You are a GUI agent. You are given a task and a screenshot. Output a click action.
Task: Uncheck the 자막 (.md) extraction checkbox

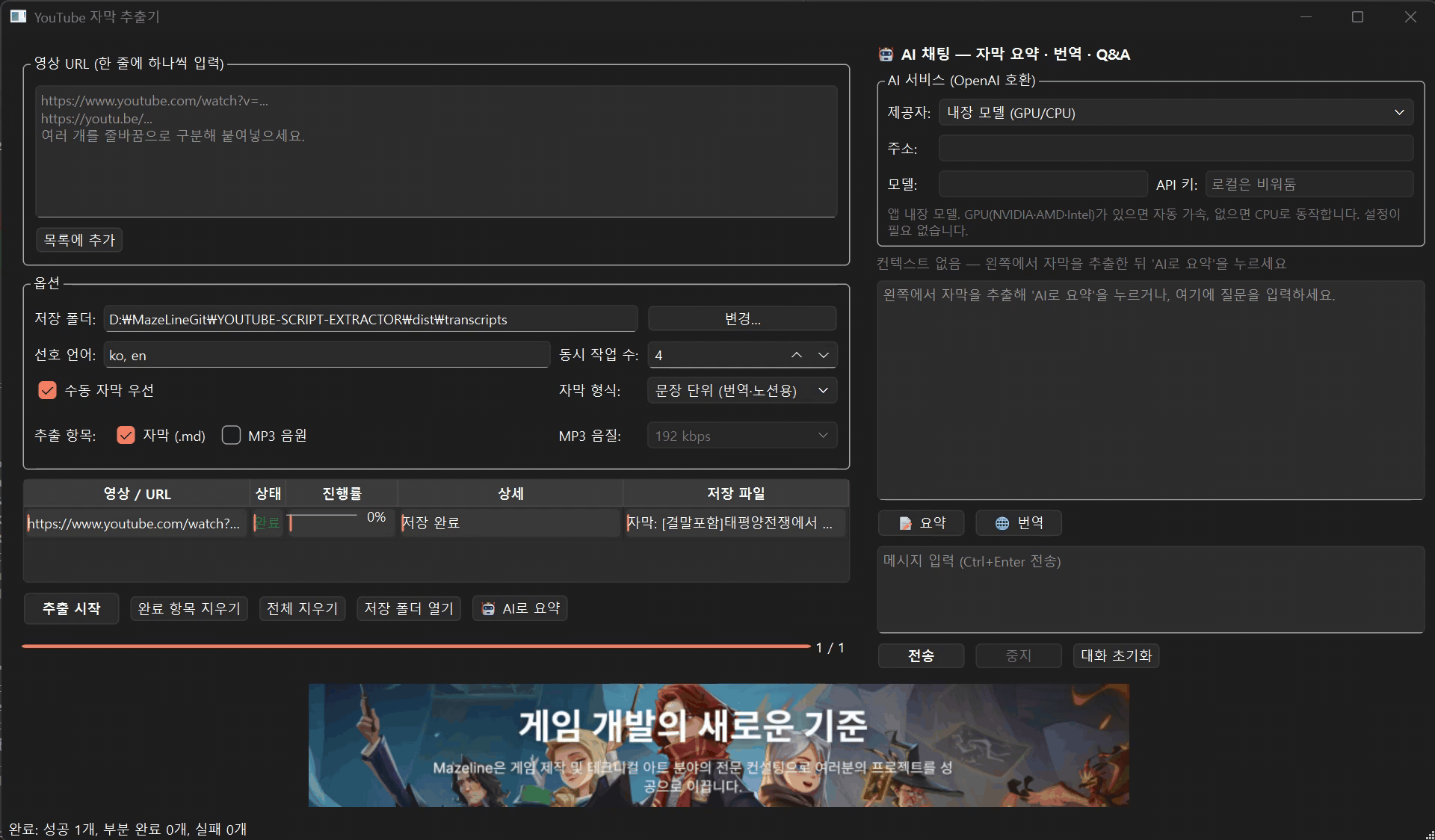(126, 436)
